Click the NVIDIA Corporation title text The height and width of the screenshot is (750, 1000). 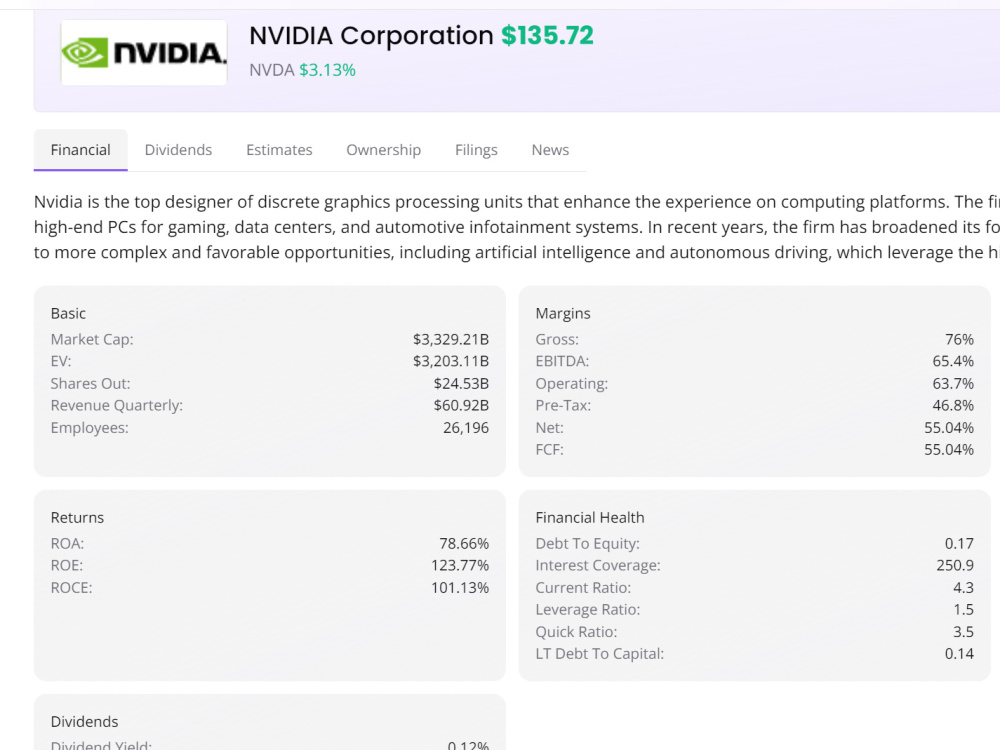(x=371, y=36)
